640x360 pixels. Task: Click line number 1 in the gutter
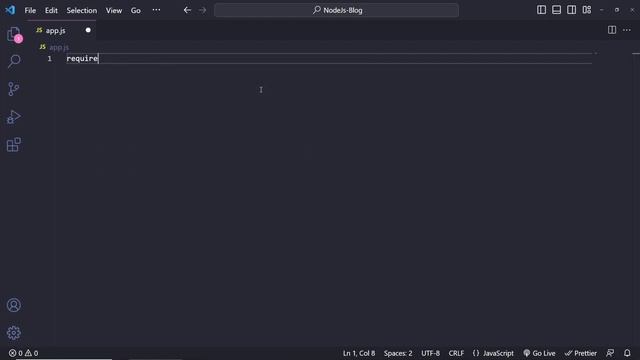[49, 59]
